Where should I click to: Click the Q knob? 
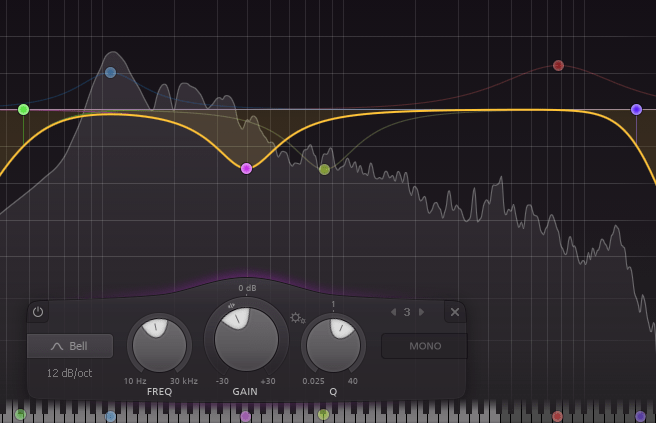coord(333,345)
